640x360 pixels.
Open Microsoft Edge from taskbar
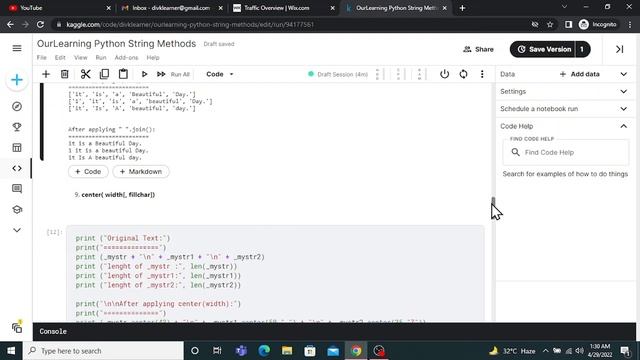tap(264, 351)
